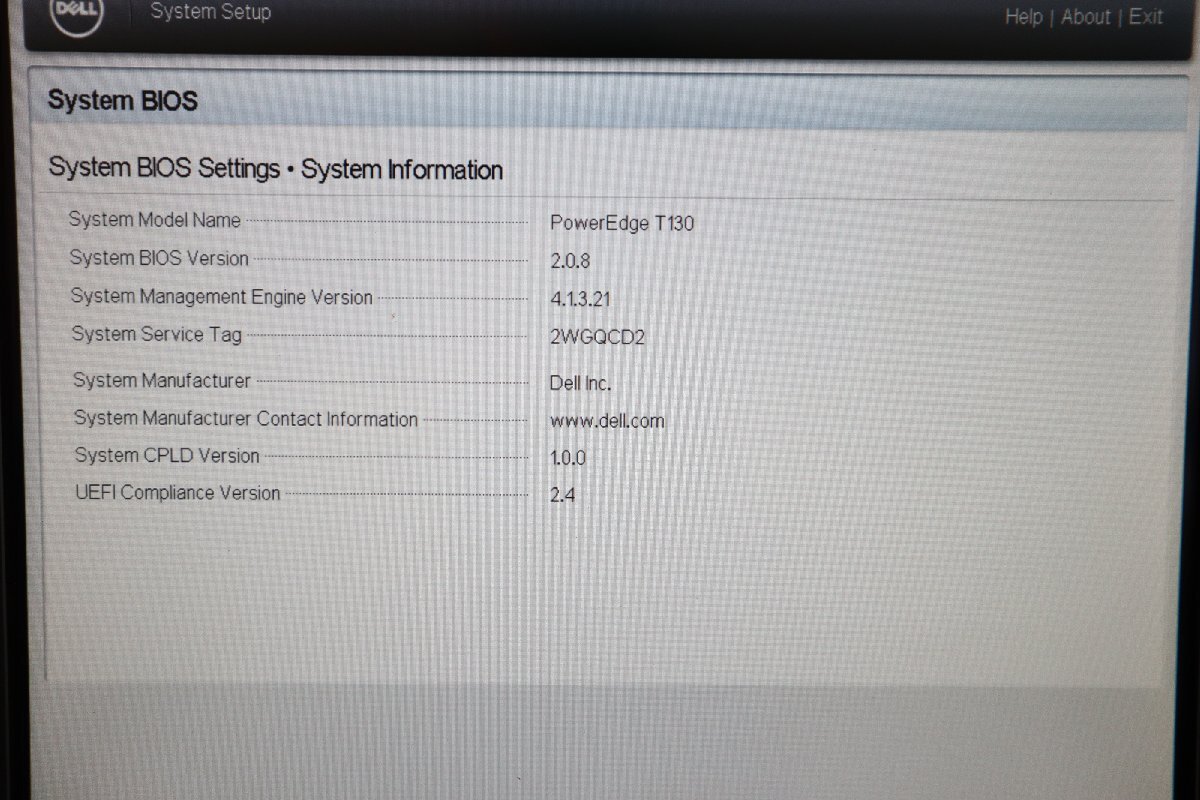1200x800 pixels.
Task: Click System BIOS Settings breadcrumb heading
Action: [x=275, y=169]
